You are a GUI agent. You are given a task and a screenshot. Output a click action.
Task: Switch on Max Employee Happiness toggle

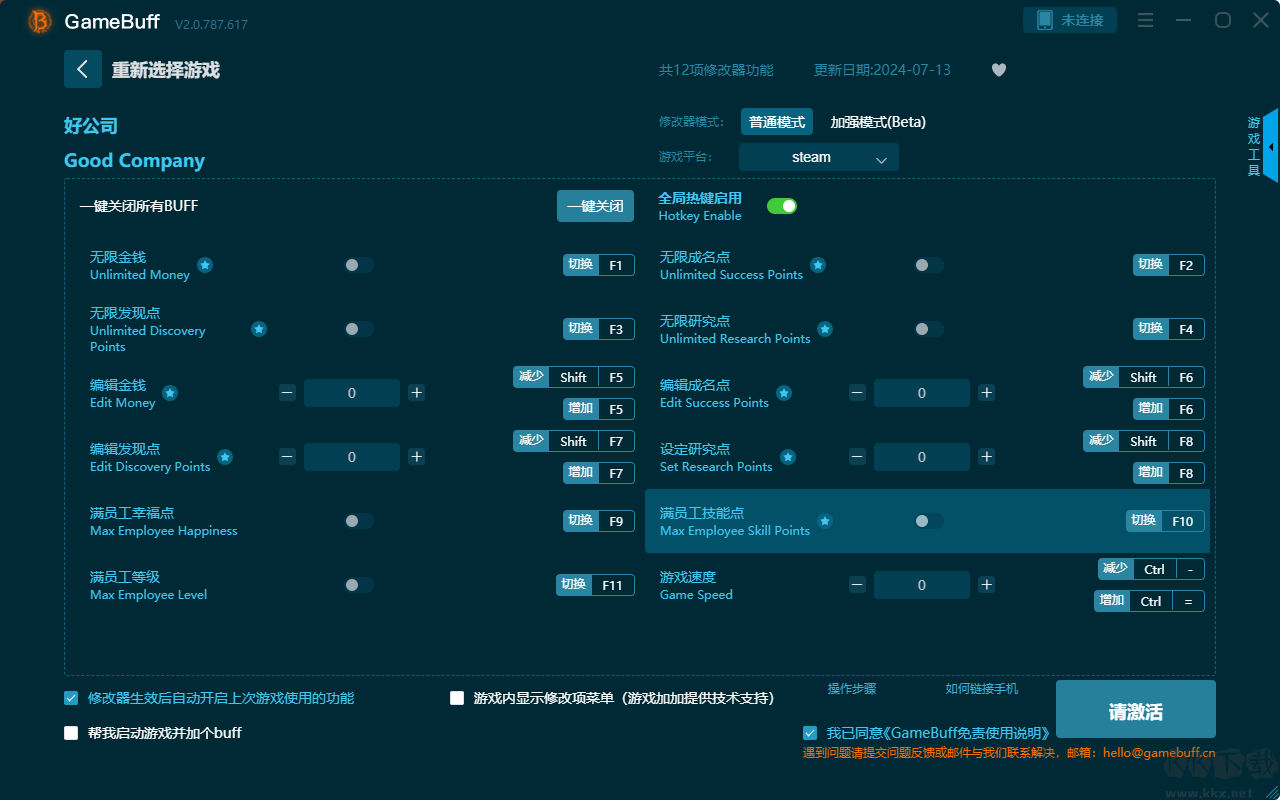[x=359, y=521]
